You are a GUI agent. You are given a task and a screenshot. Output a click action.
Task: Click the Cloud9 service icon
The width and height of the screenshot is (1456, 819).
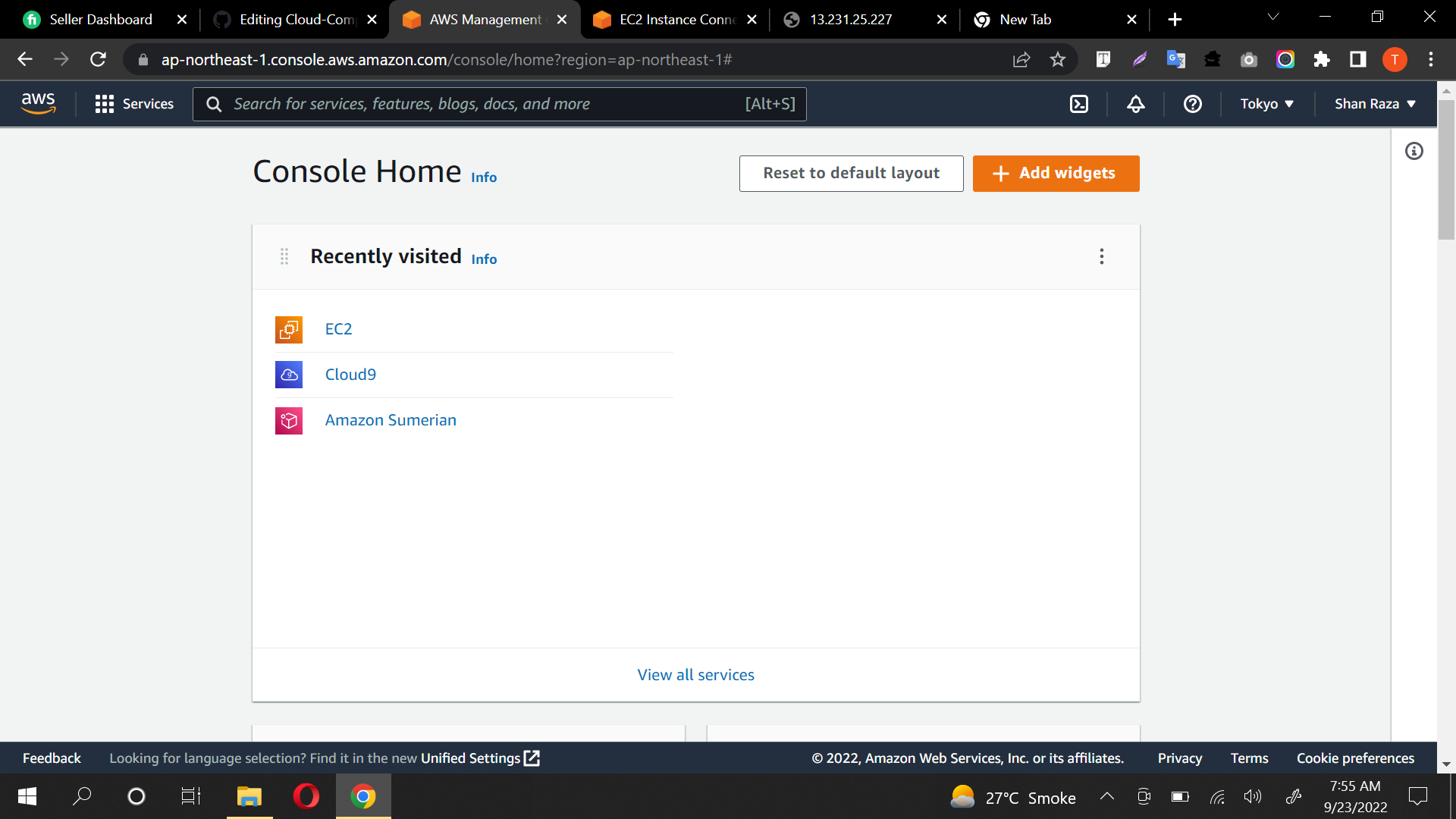(288, 375)
